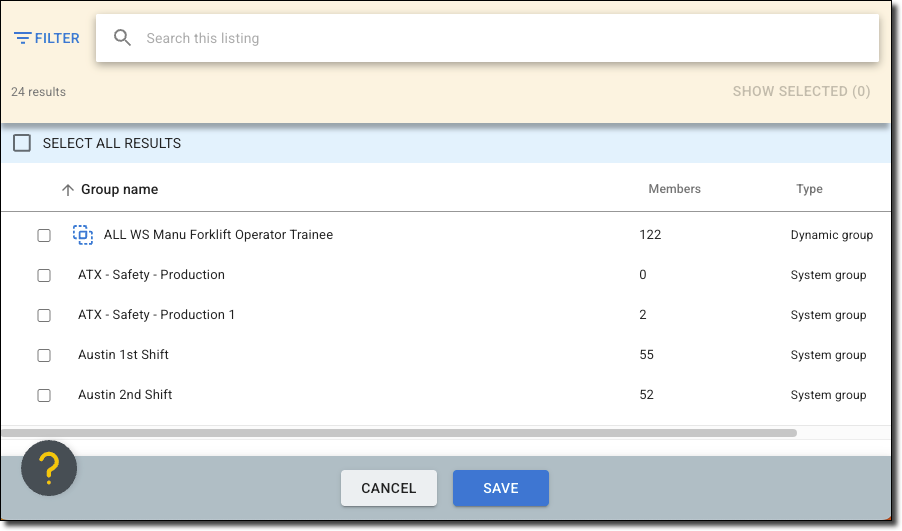The image size is (902, 531).
Task: Toggle the Austin 2nd Shift checkbox
Action: [x=44, y=395]
